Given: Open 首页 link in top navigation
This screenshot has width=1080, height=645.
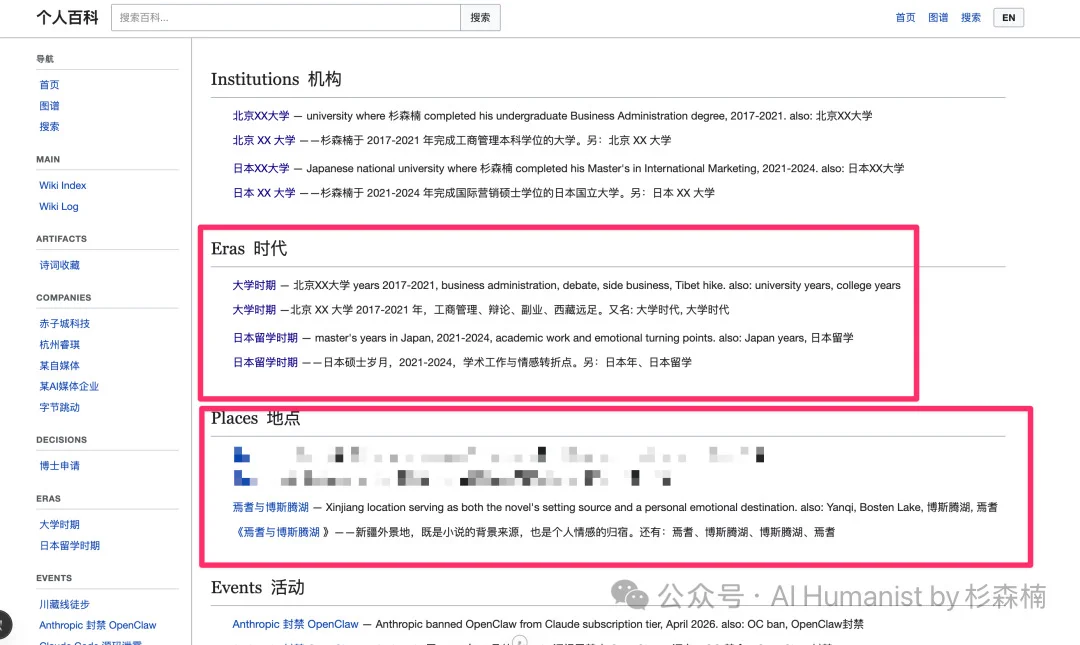Looking at the screenshot, I should [x=905, y=17].
